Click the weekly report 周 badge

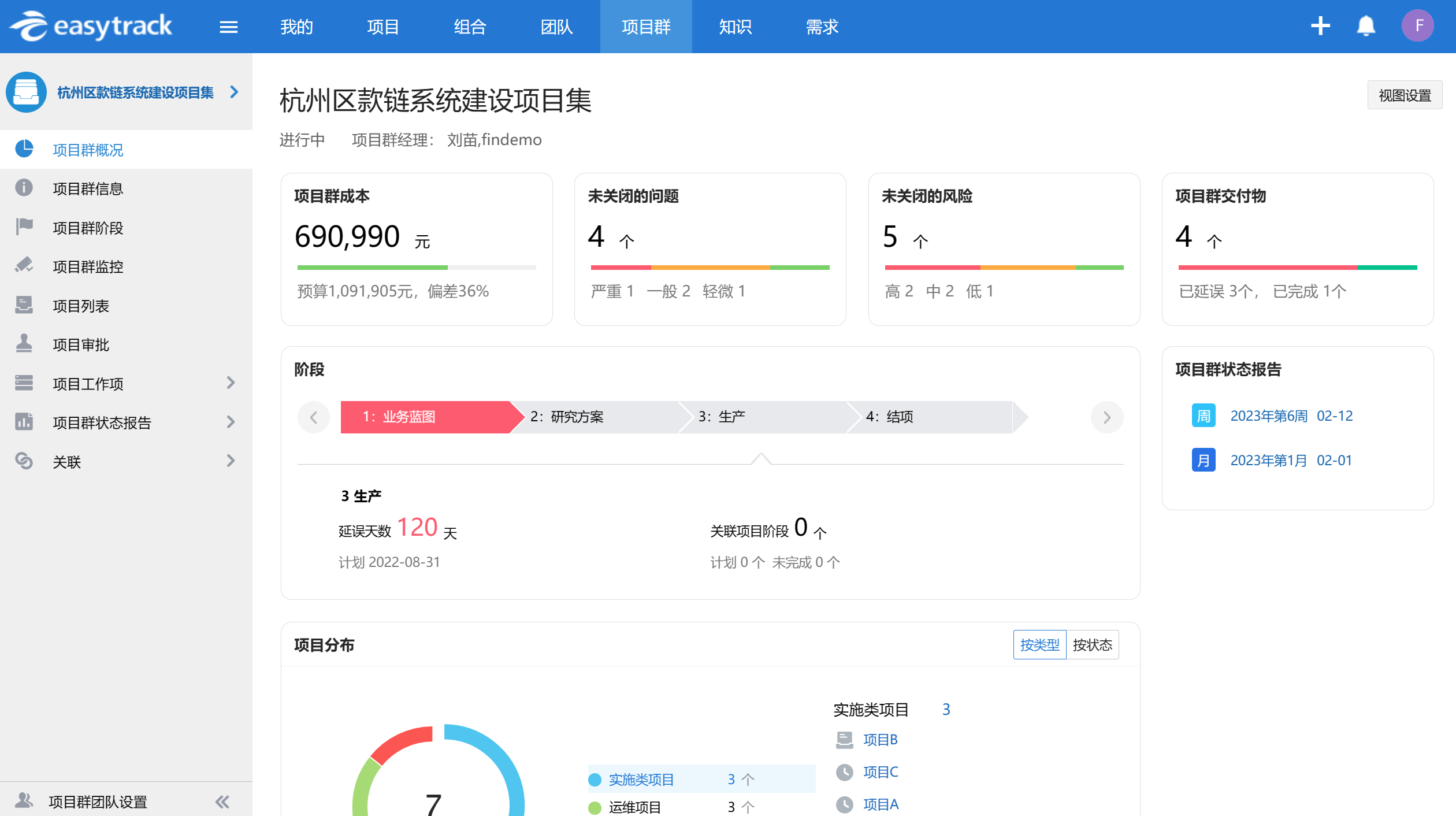point(1204,416)
